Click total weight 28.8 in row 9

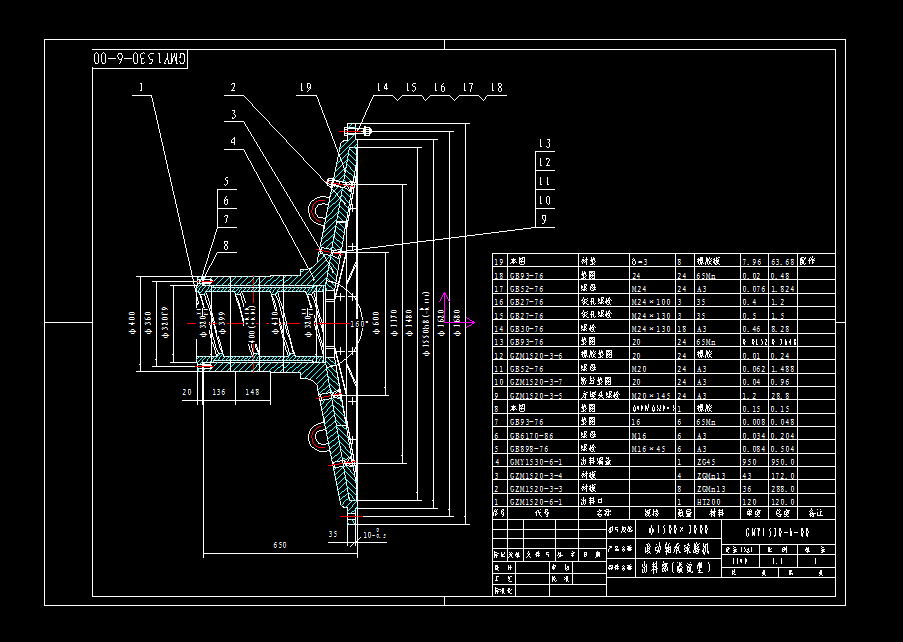click(780, 396)
